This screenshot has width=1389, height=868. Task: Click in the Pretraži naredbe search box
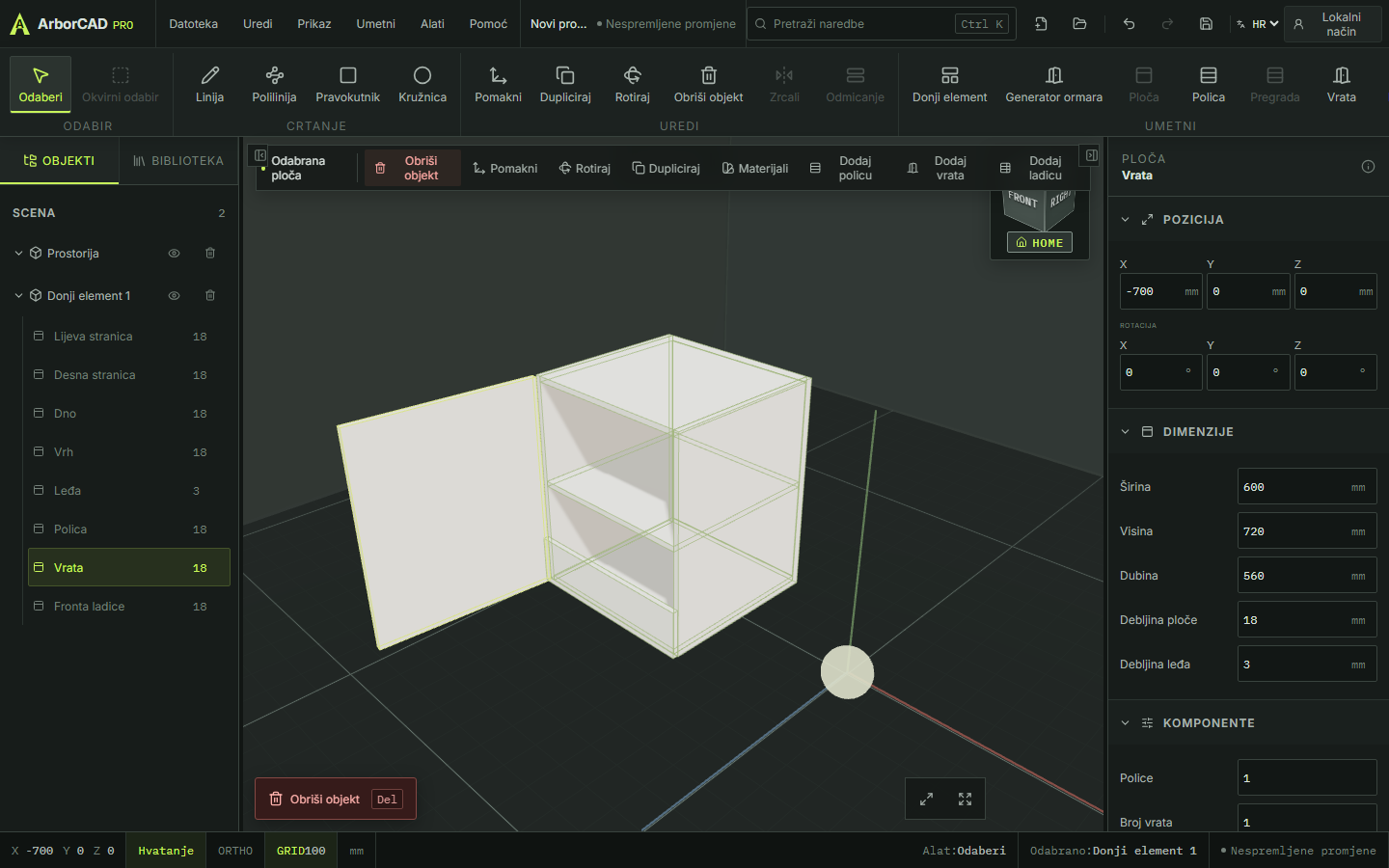[882, 24]
